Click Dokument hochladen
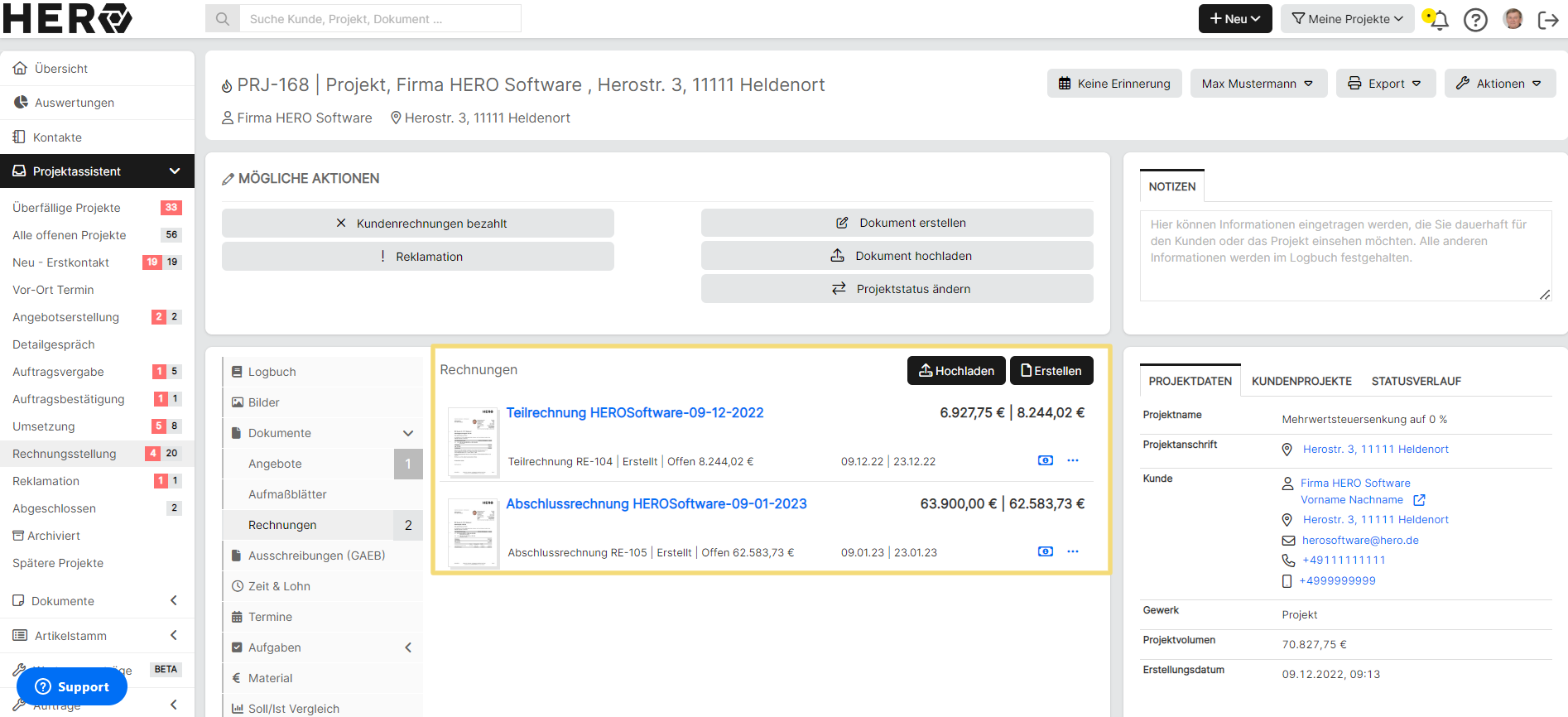This screenshot has height=717, width=1568. coord(897,256)
